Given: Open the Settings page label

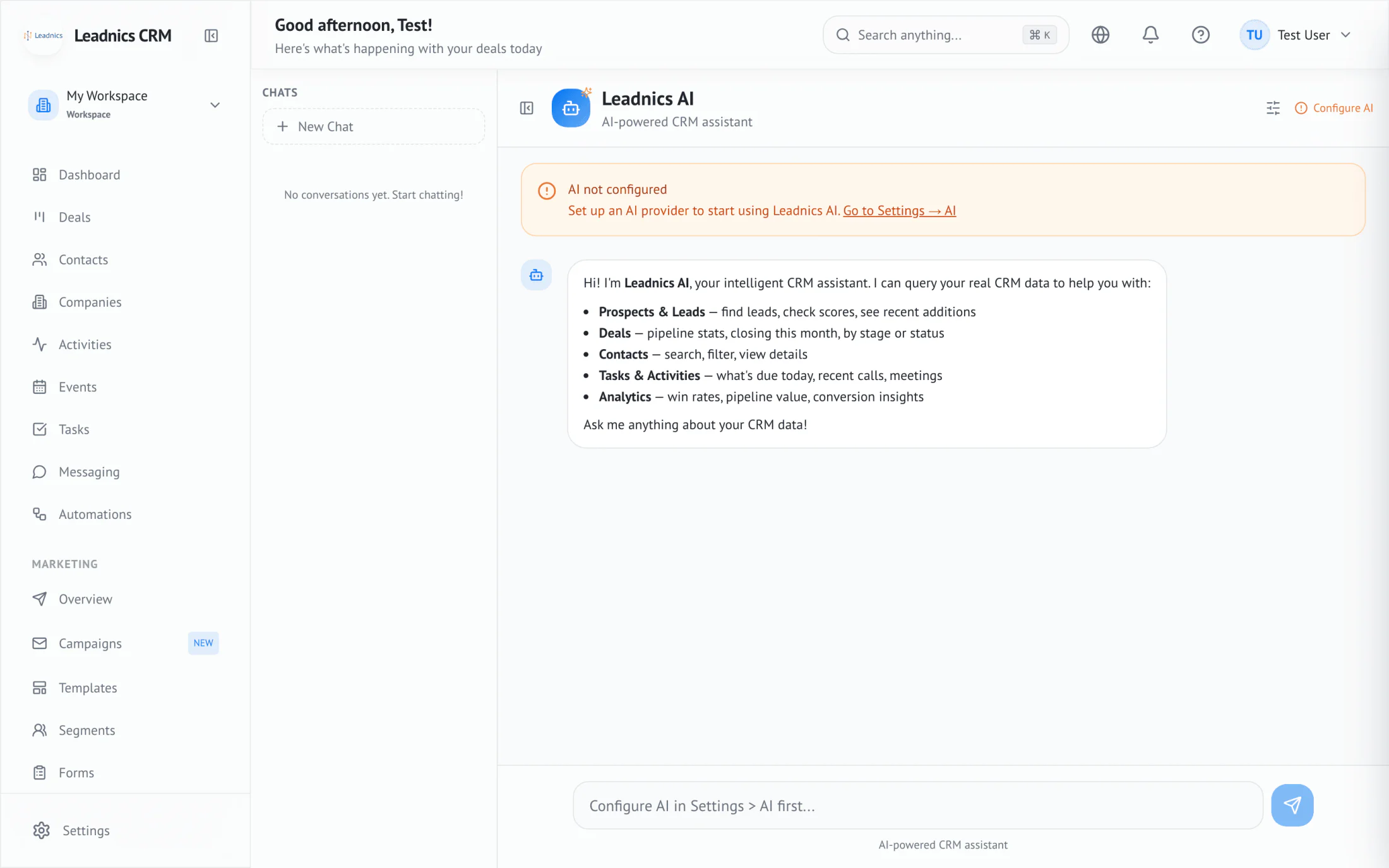Looking at the screenshot, I should 86,831.
